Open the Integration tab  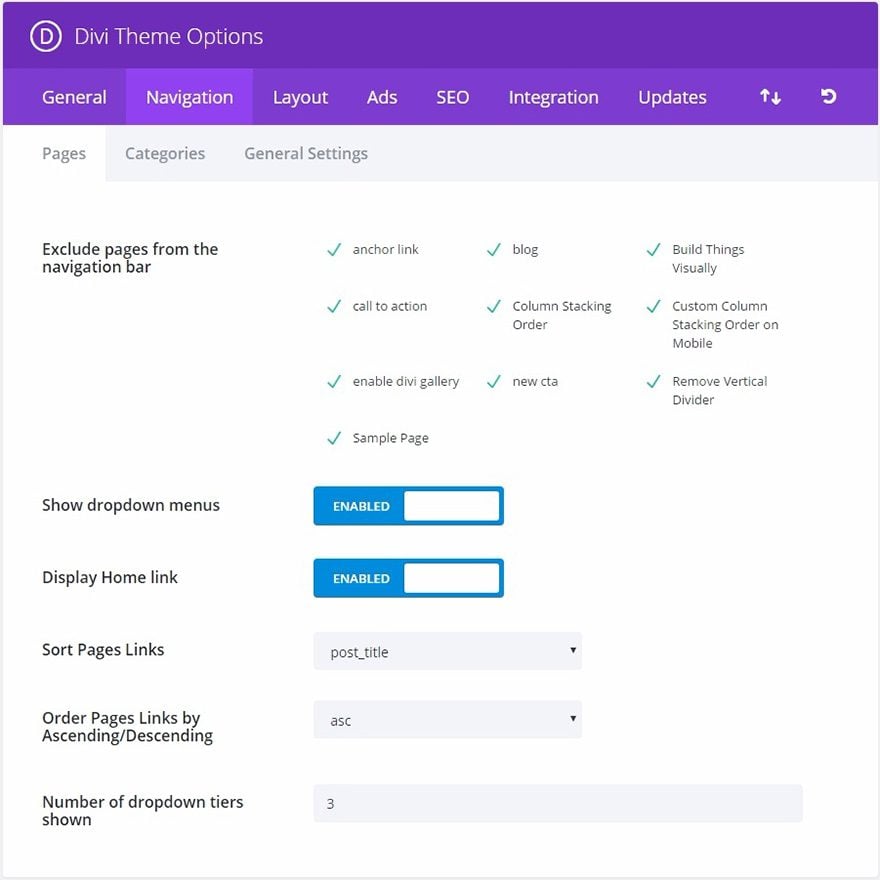(x=553, y=97)
